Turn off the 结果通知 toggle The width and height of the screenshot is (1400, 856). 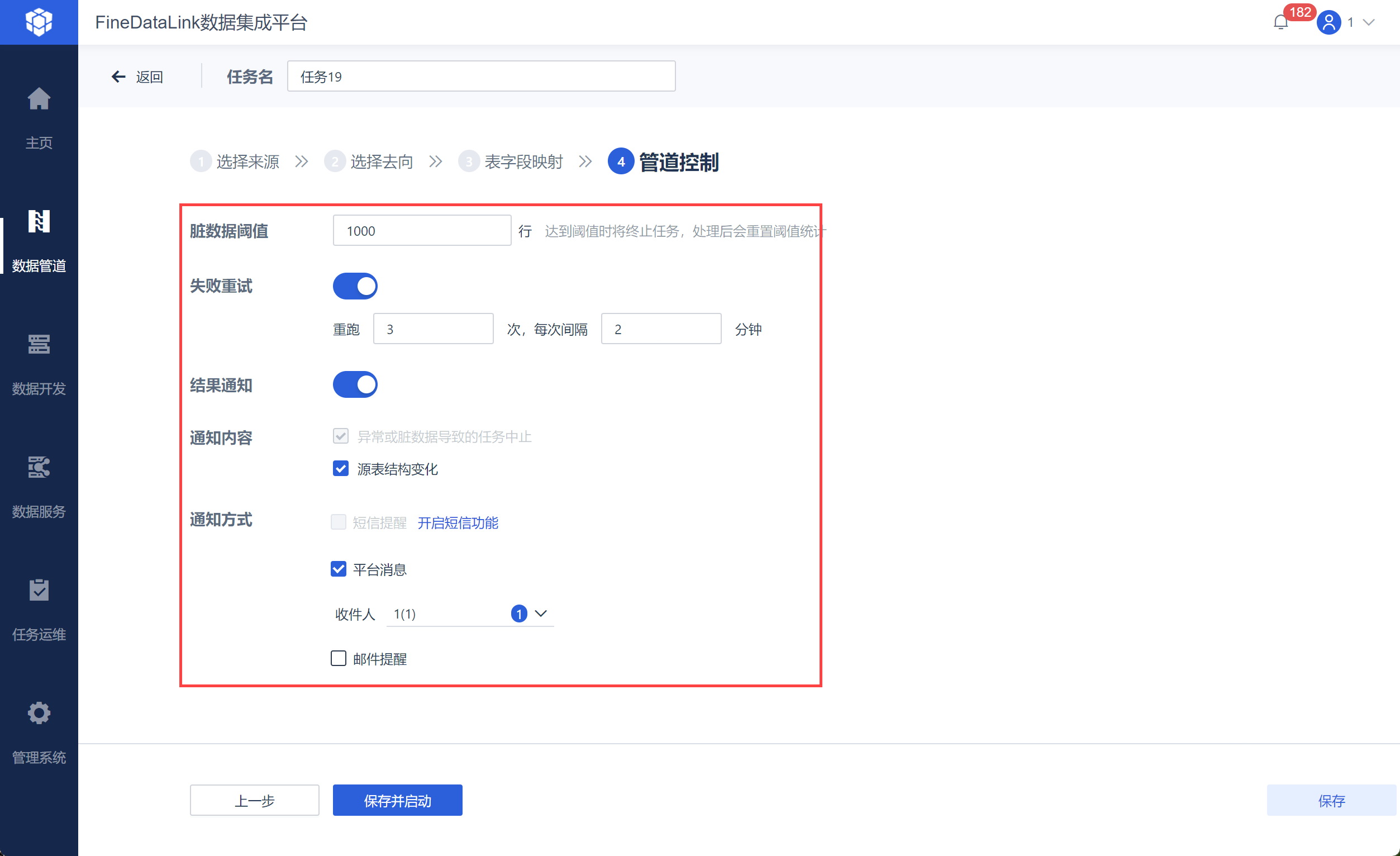click(355, 385)
